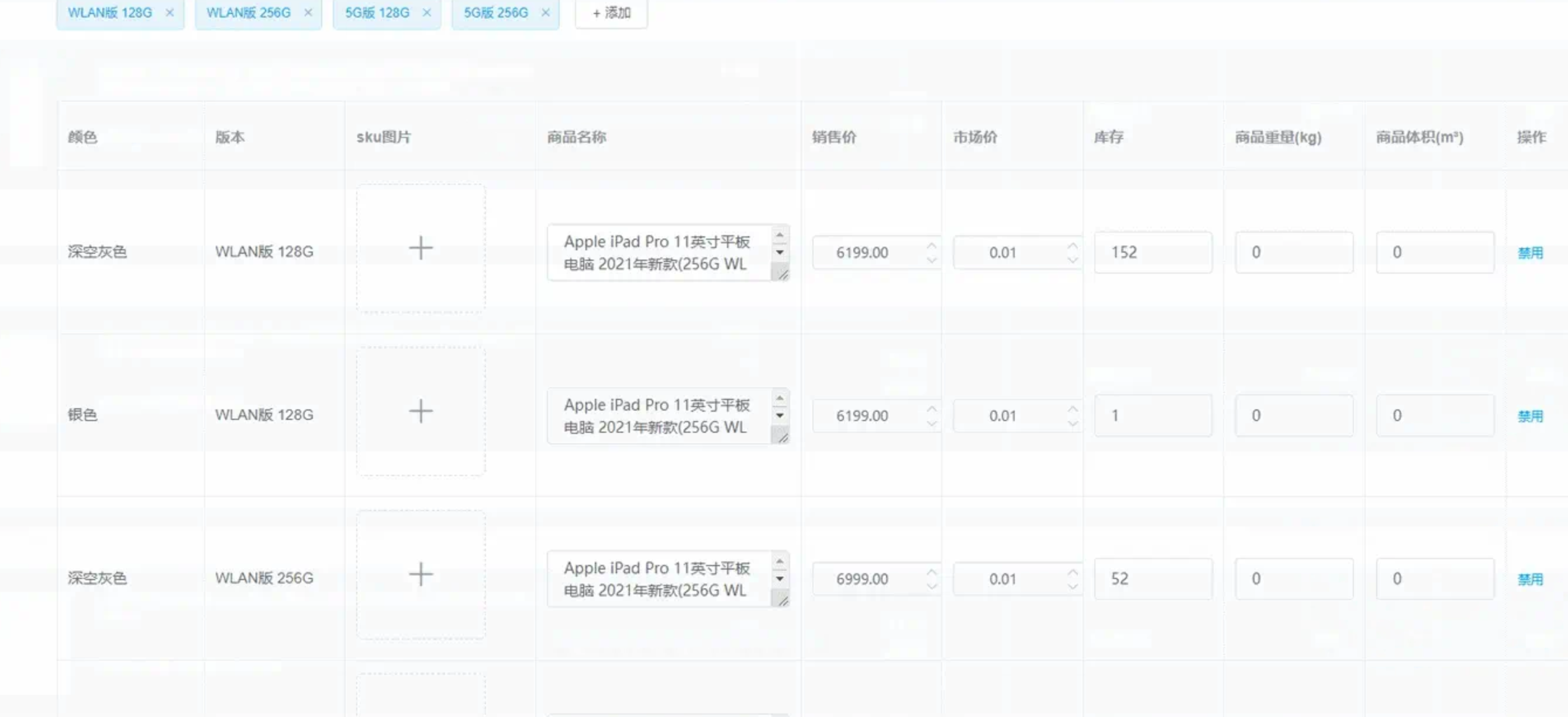Image resolution: width=1568 pixels, height=717 pixels.
Task: Remove the WLAN版 128G tag
Action: pyautogui.click(x=170, y=12)
